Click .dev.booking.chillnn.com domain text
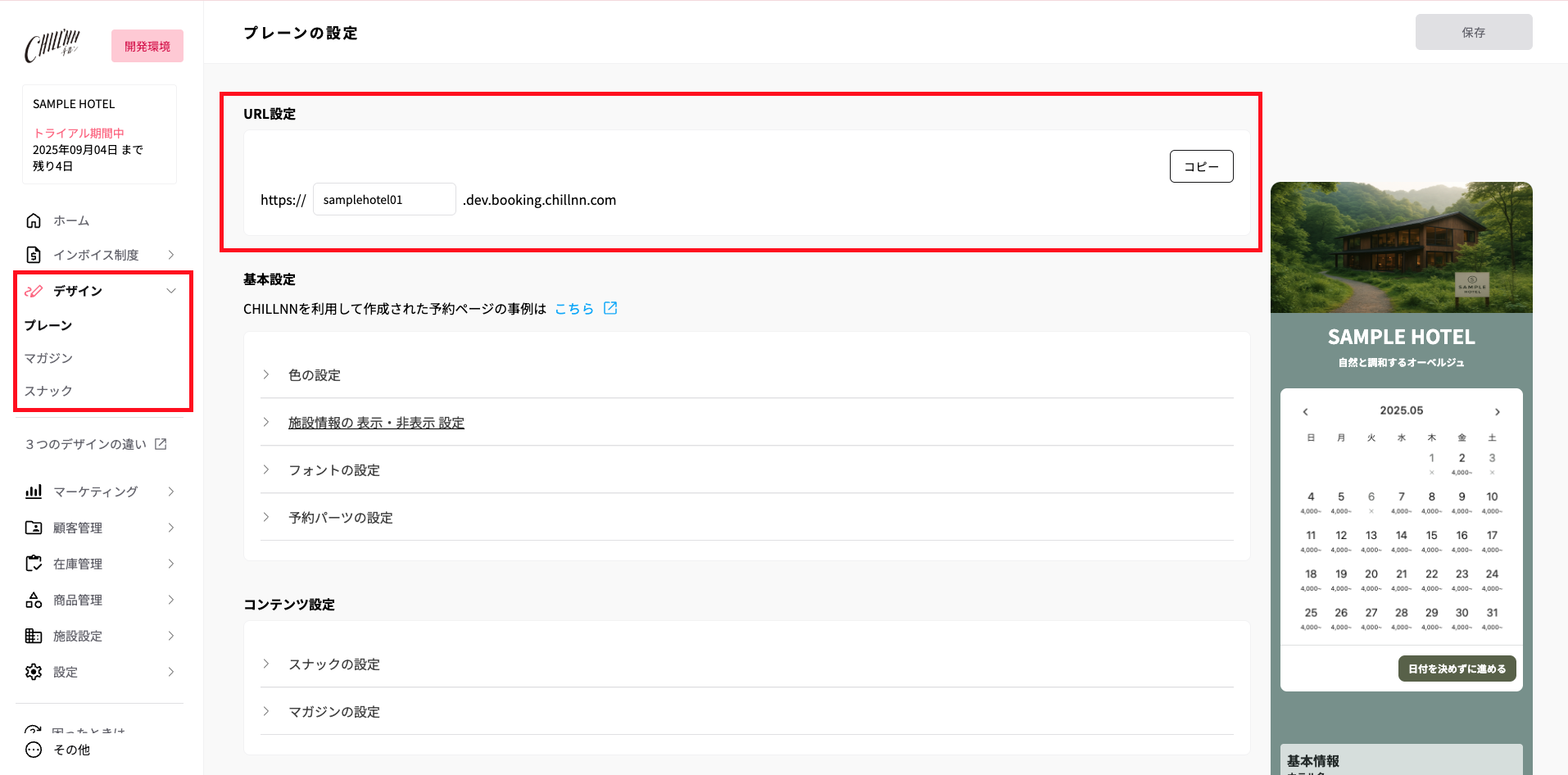Screen dimensions: 1568x775 539,200
